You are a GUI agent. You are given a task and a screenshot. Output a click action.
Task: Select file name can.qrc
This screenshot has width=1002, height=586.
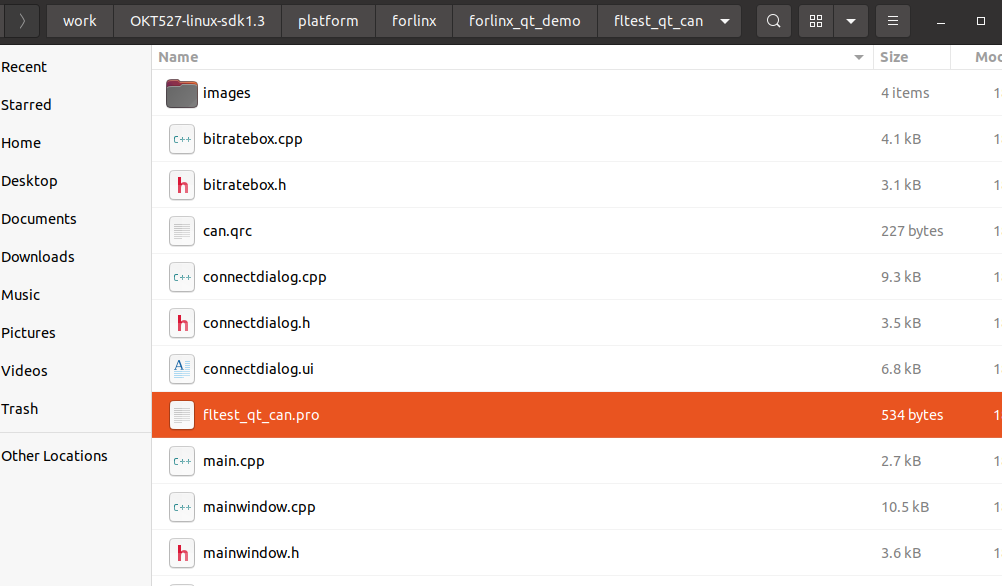tap(227, 231)
